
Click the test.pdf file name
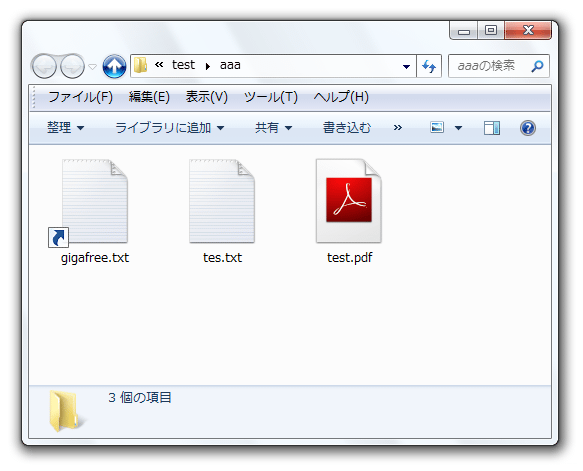[x=350, y=258]
